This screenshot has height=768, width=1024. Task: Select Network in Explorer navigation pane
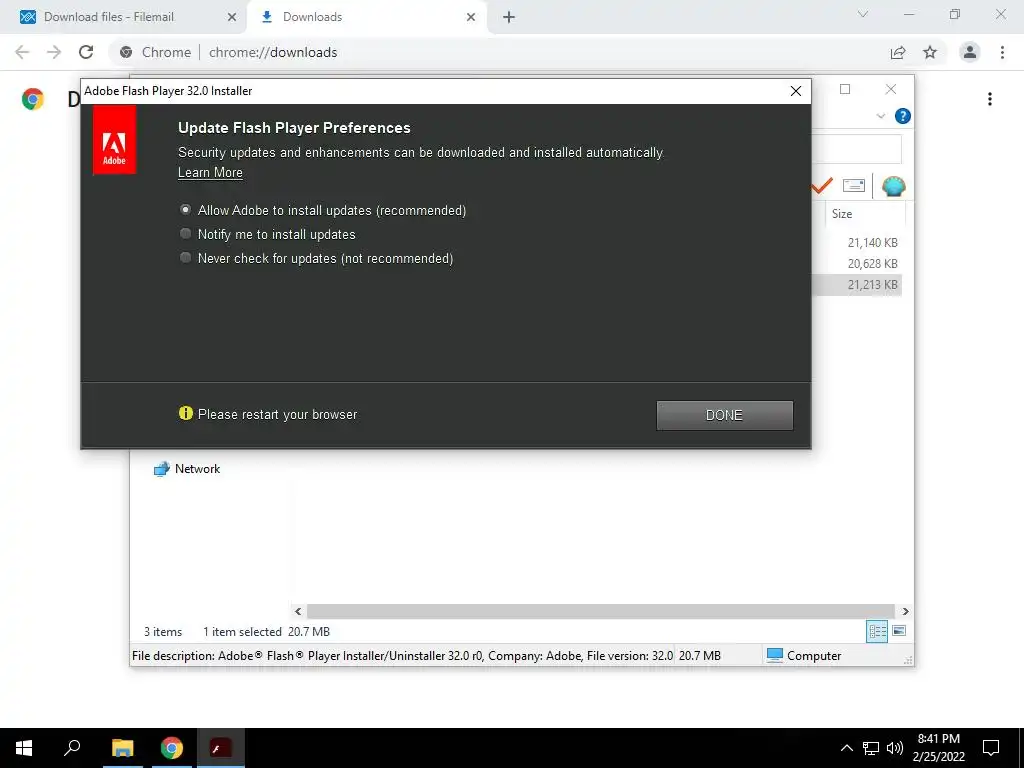point(187,469)
